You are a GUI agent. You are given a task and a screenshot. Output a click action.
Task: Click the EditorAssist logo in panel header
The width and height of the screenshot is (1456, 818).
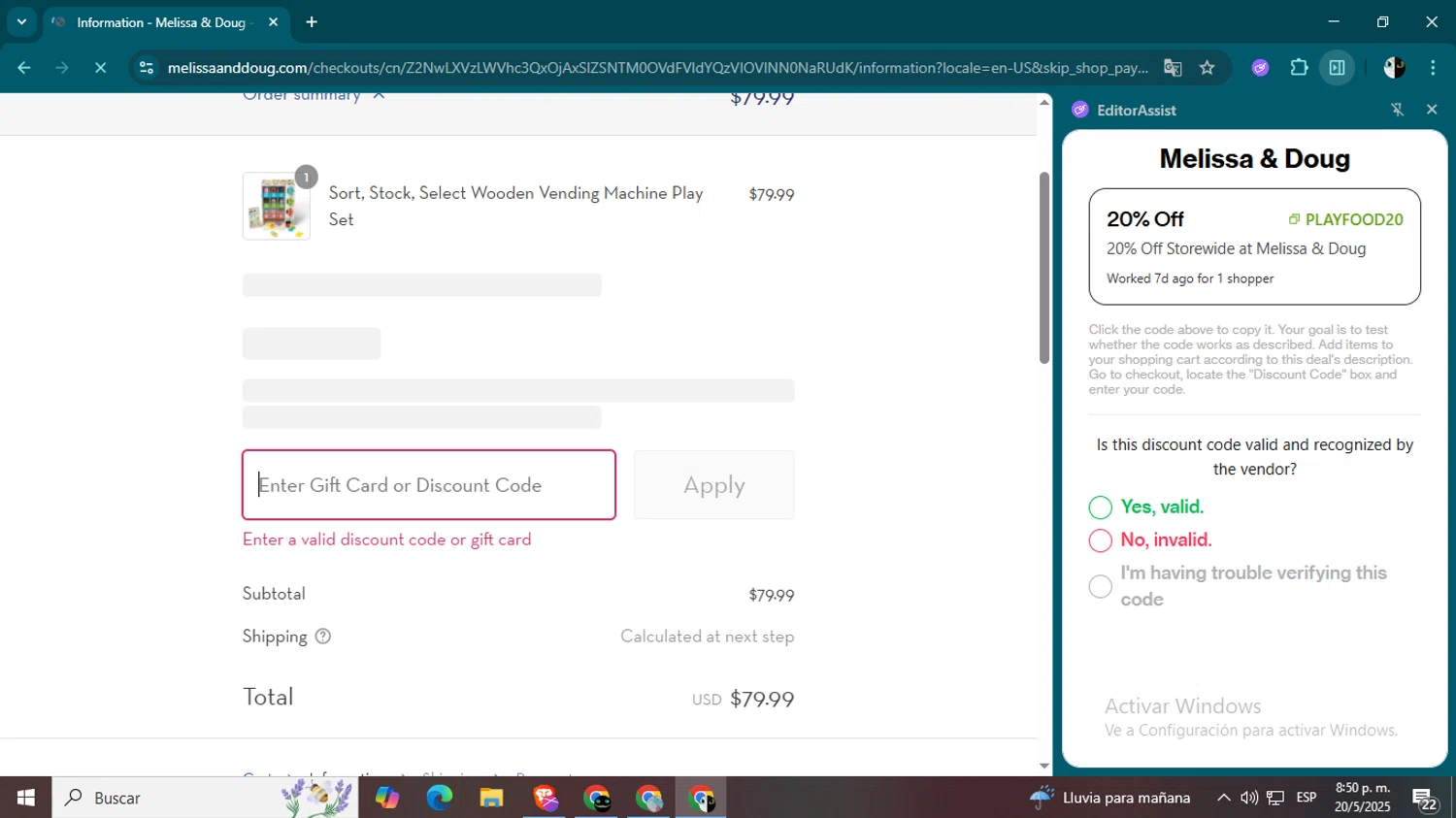pos(1079,110)
